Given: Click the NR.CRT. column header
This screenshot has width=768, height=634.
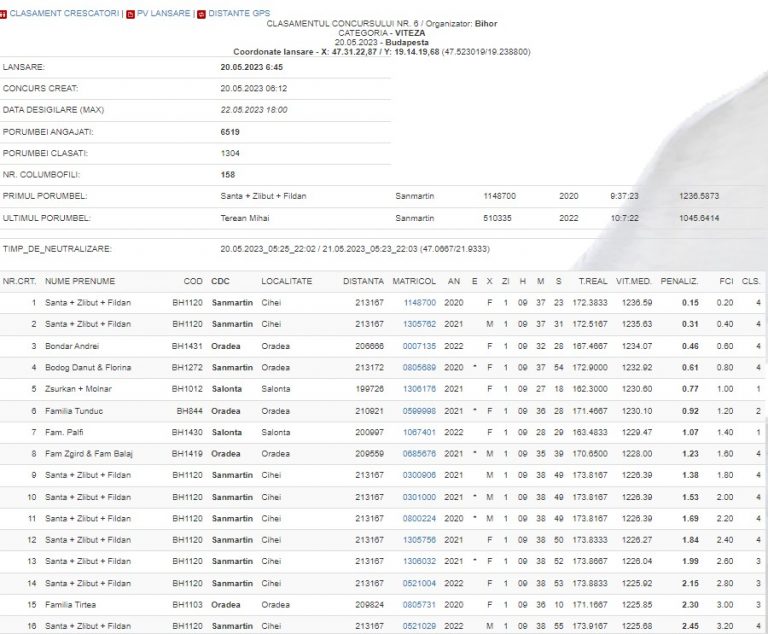Looking at the screenshot, I should click(x=19, y=282).
